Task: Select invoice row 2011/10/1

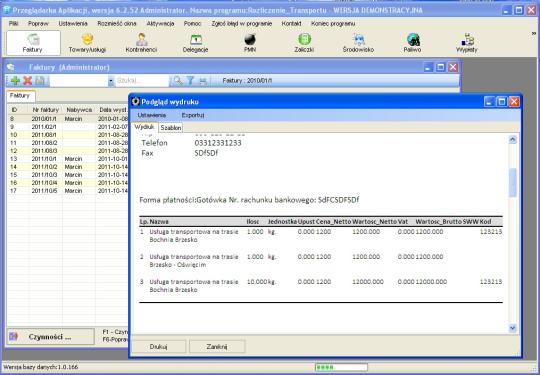Action: point(68,159)
